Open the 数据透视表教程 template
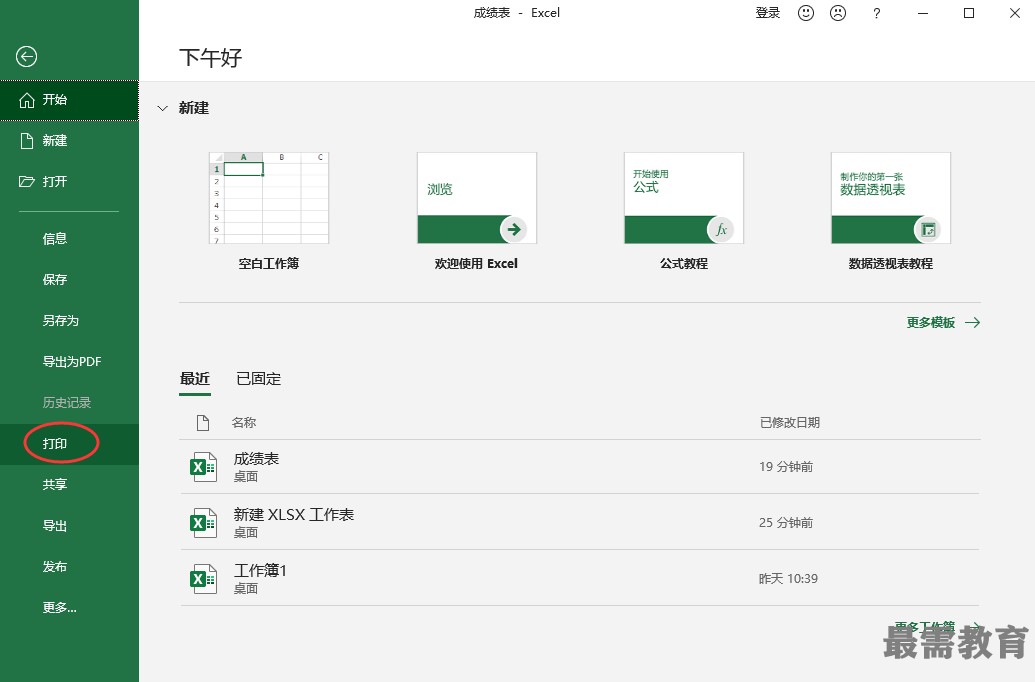The width and height of the screenshot is (1035, 682). [891, 198]
